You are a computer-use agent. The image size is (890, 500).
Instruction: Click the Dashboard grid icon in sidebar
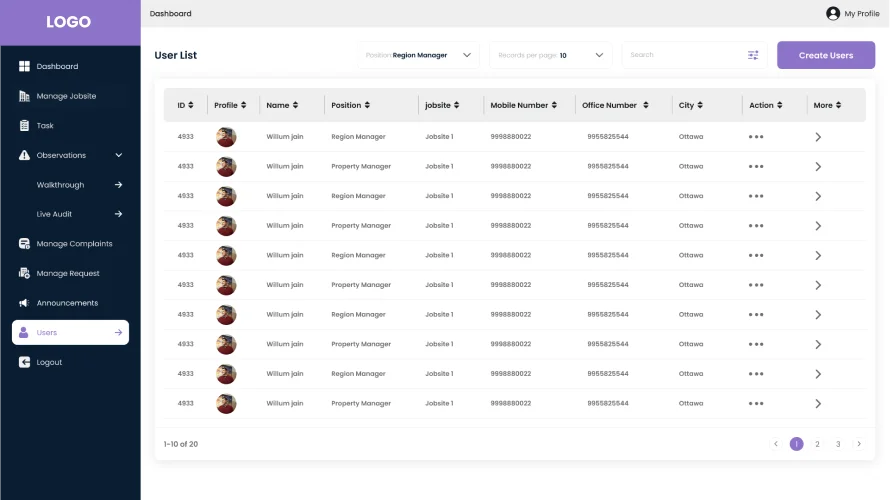(x=24, y=67)
